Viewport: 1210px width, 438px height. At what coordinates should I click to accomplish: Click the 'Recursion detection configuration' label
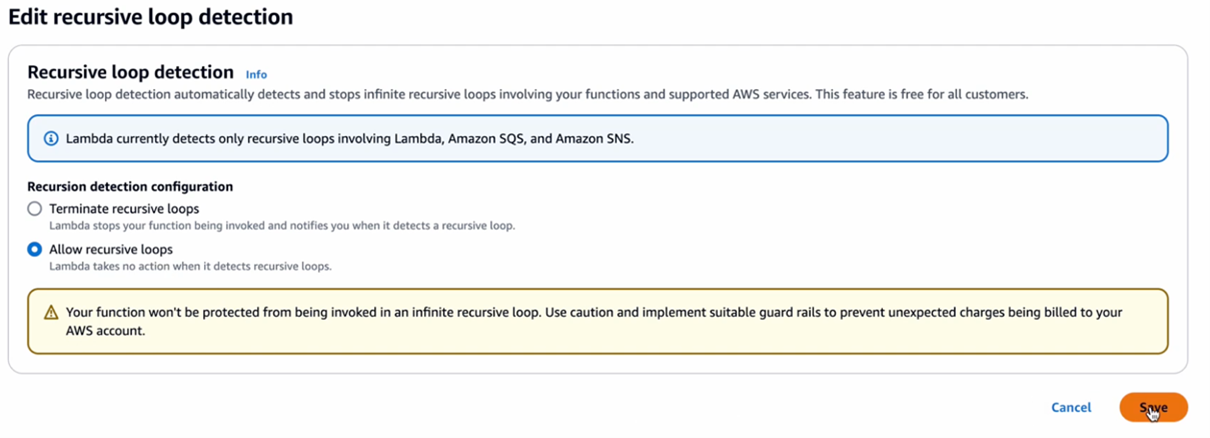click(130, 187)
